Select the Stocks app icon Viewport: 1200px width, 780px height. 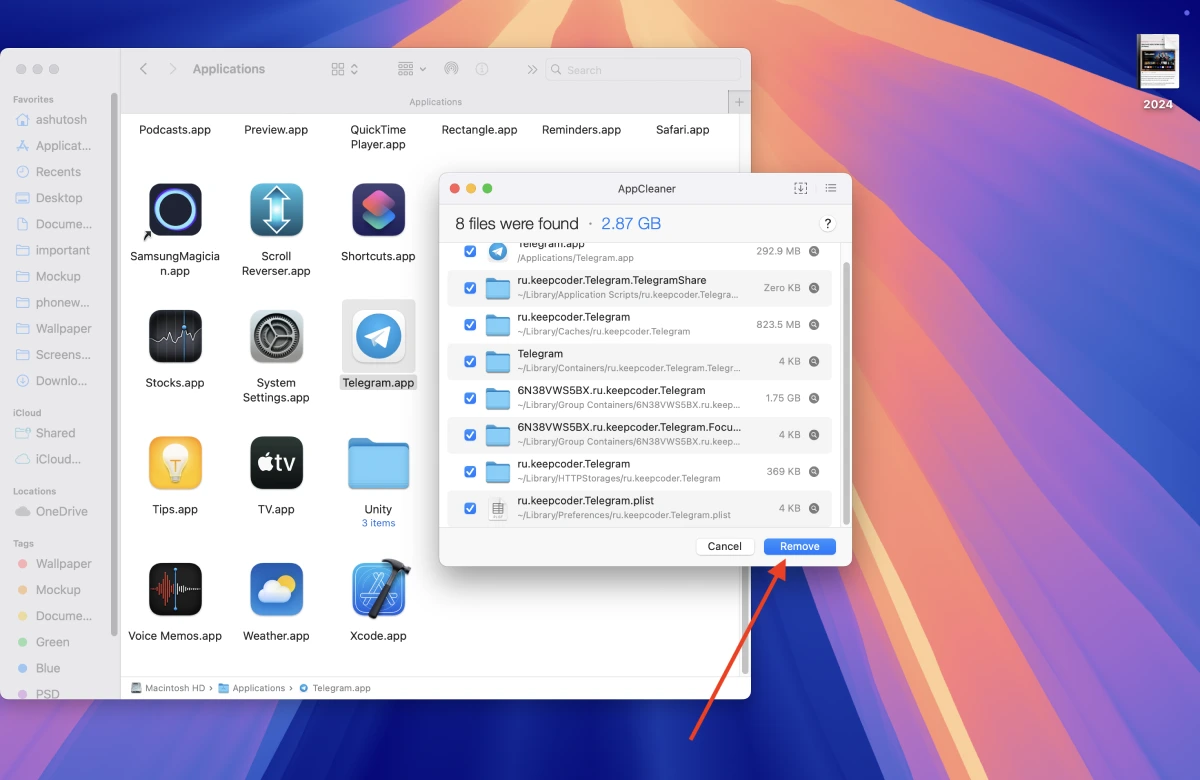175,336
